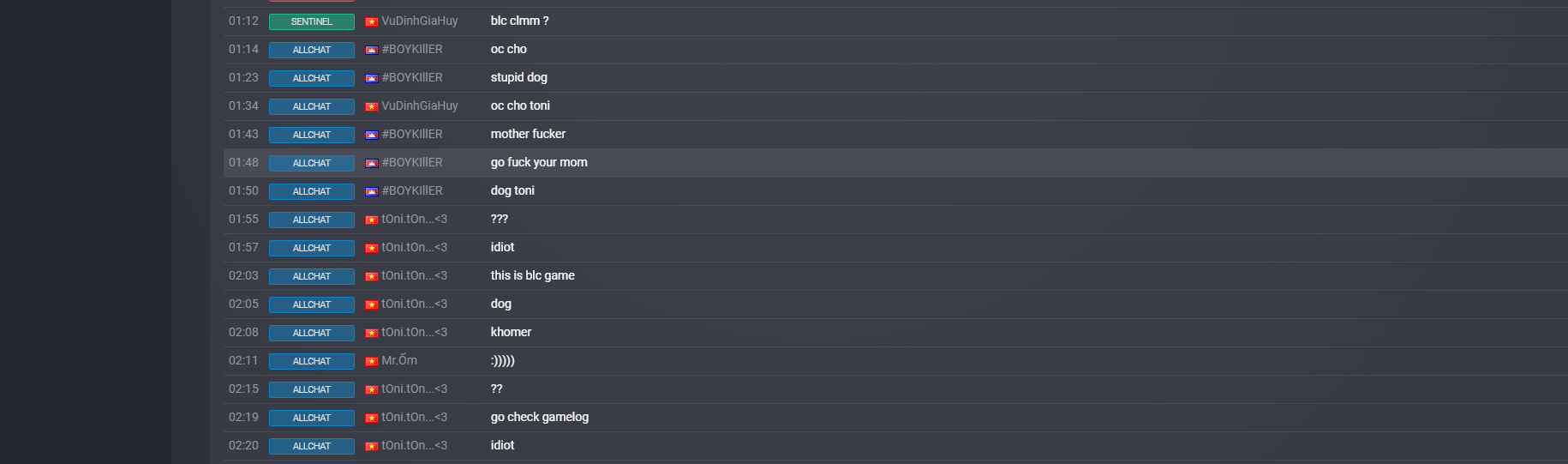Click the ALLCHAT tag on the 02:11 row
Image resolution: width=1568 pixels, height=464 pixels.
[312, 361]
